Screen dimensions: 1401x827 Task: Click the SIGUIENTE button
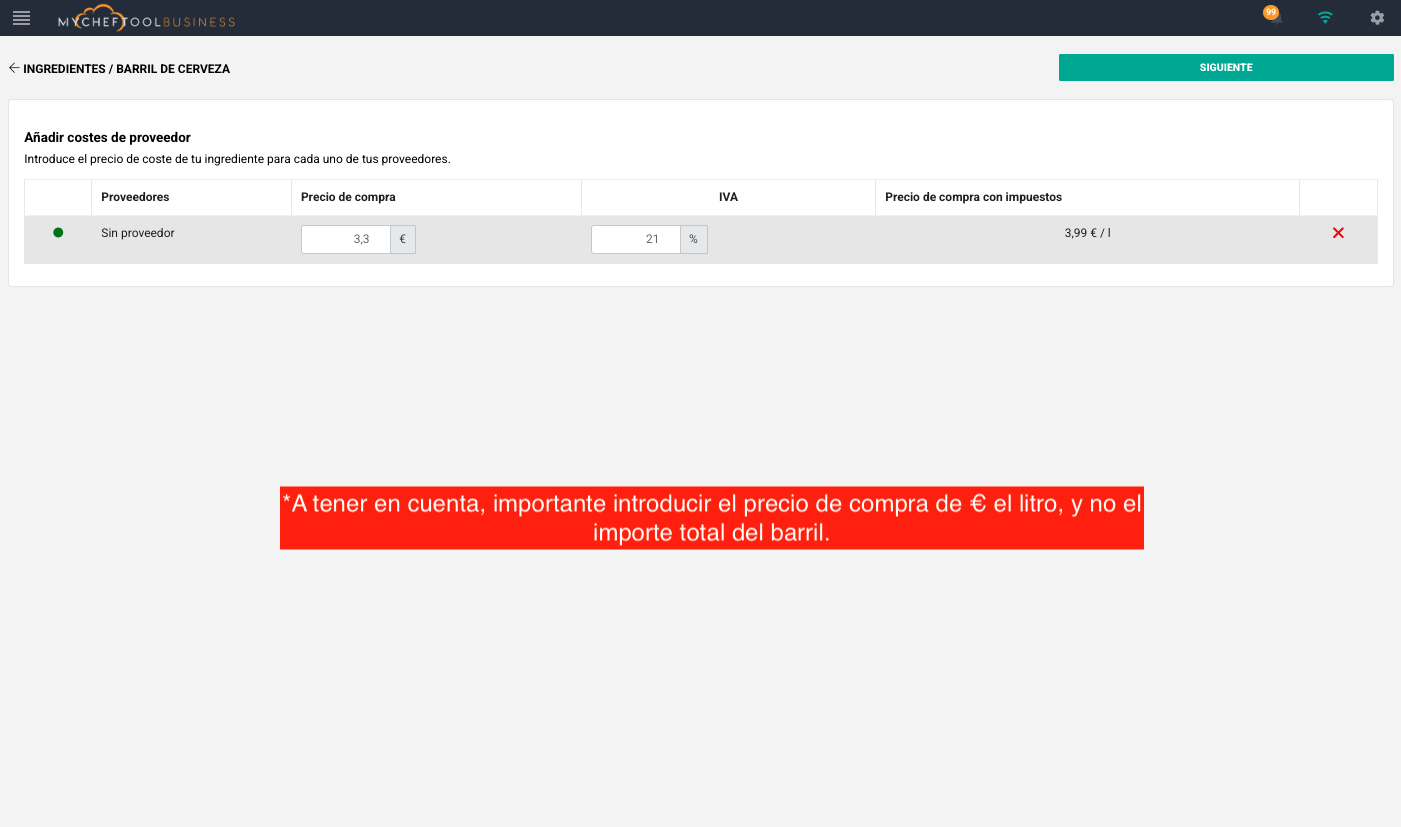(1225, 68)
